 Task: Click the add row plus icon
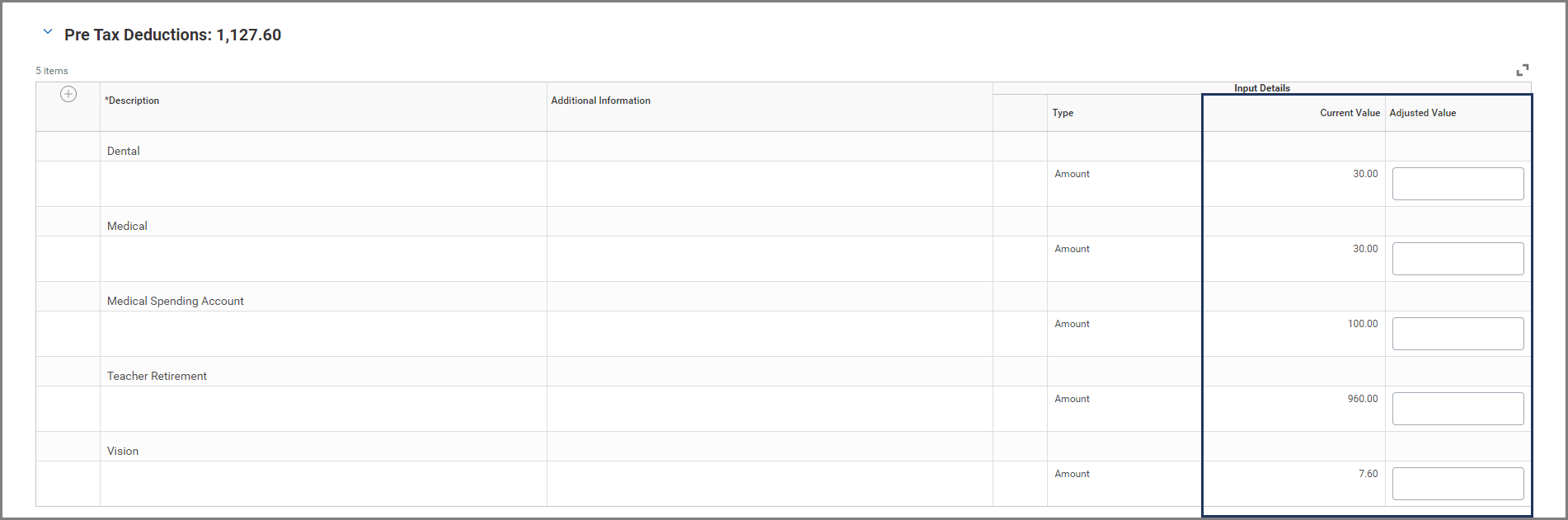tap(68, 94)
